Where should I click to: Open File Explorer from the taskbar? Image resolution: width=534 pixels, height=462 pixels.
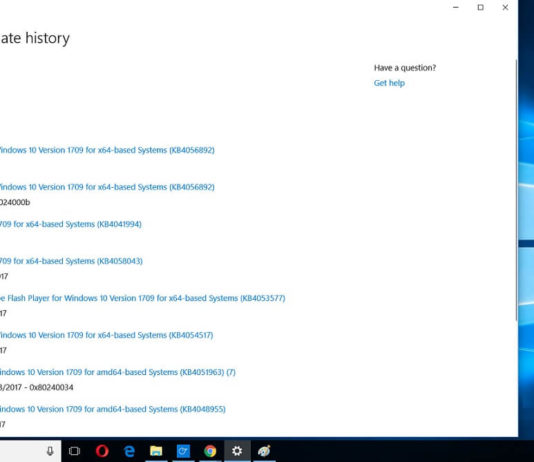coord(156,451)
